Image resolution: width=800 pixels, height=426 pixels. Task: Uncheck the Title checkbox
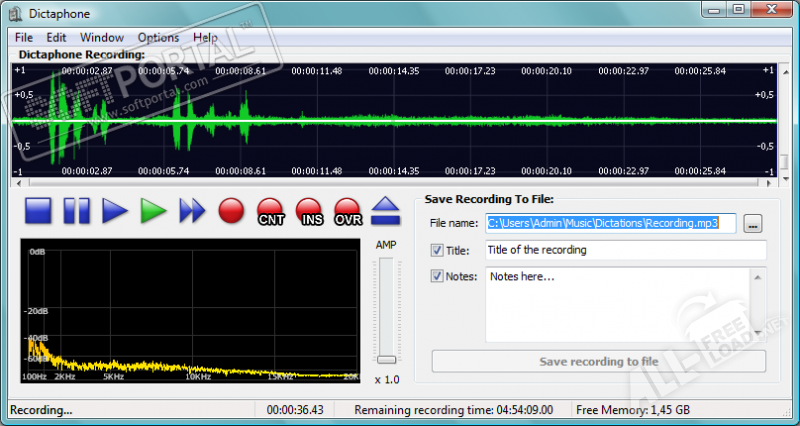coord(436,250)
